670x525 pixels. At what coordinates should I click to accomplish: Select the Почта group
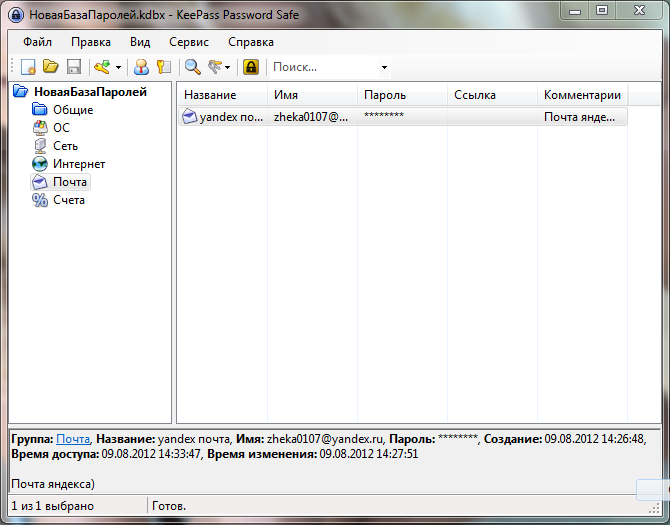pyautogui.click(x=70, y=182)
